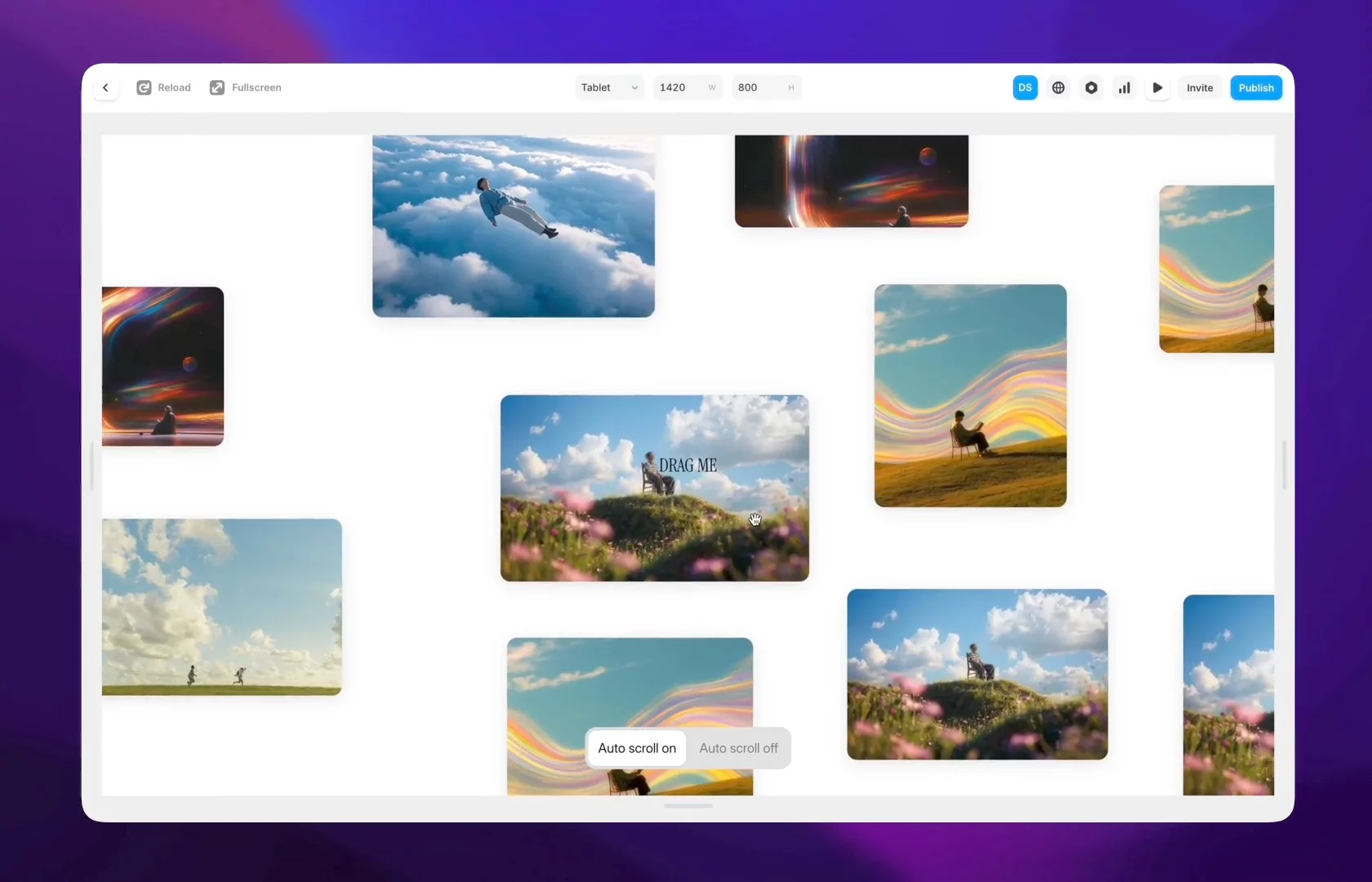This screenshot has width=1372, height=882.
Task: Switch to Auto scroll off
Action: pyautogui.click(x=738, y=748)
